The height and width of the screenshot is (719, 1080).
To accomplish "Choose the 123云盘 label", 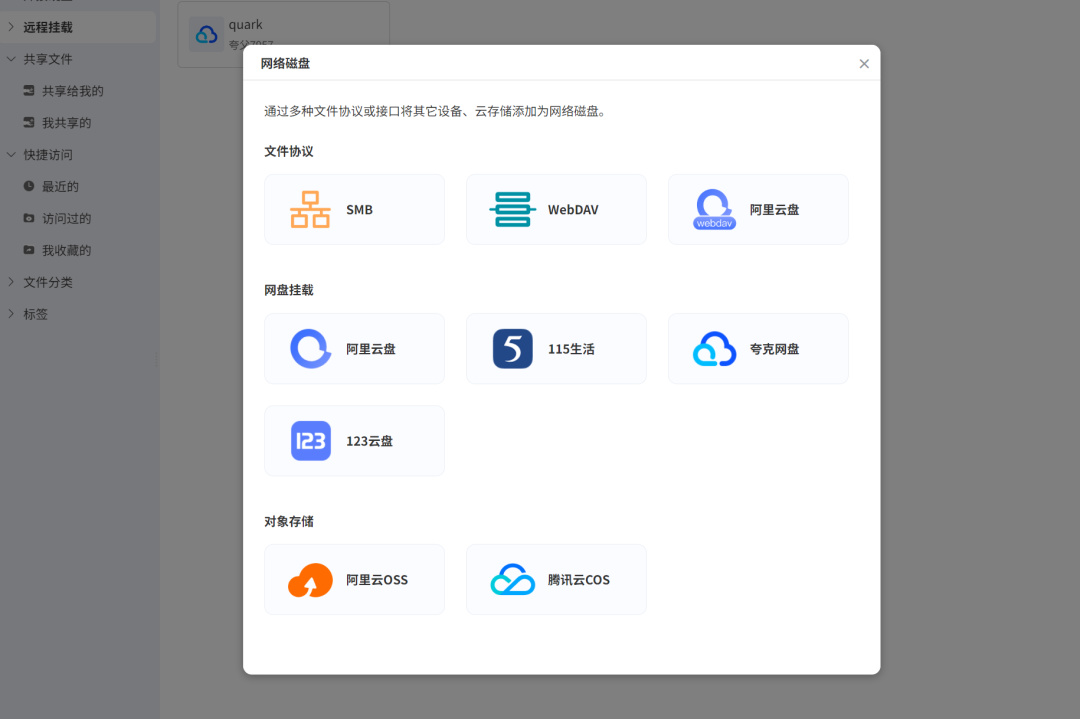I will pyautogui.click(x=369, y=441).
